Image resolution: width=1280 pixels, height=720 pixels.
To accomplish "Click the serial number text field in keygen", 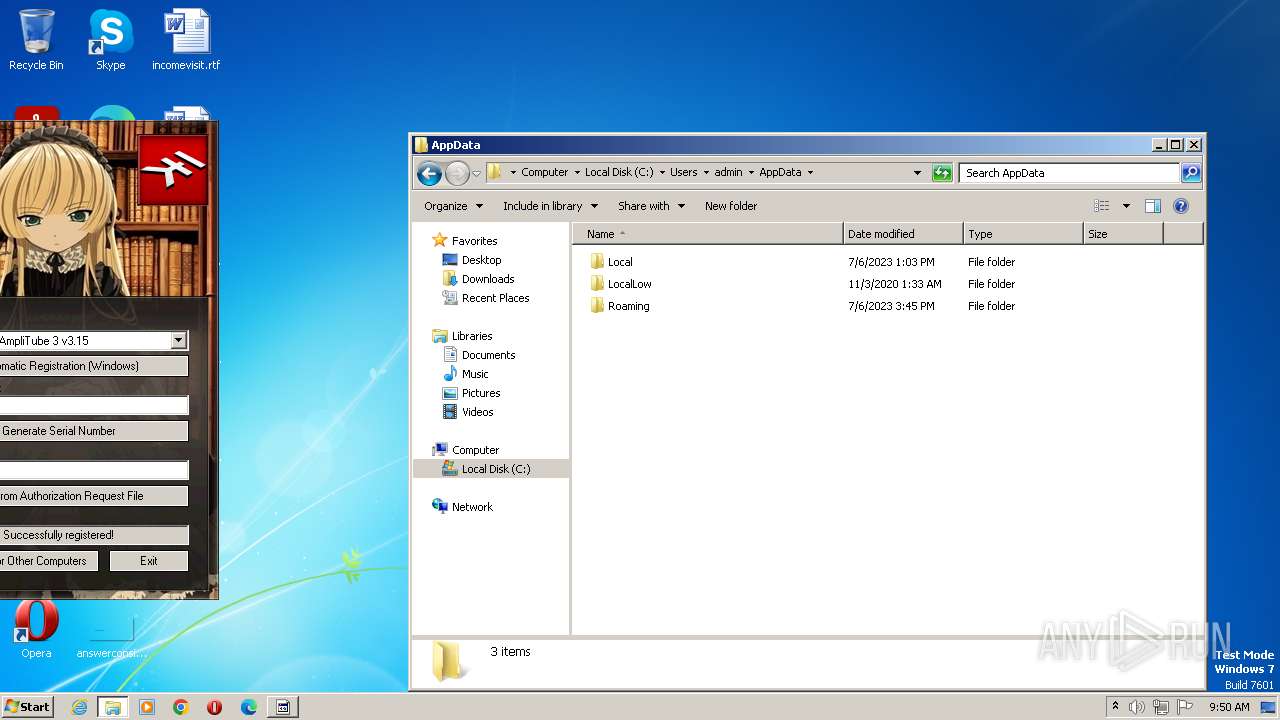I will click(x=93, y=405).
